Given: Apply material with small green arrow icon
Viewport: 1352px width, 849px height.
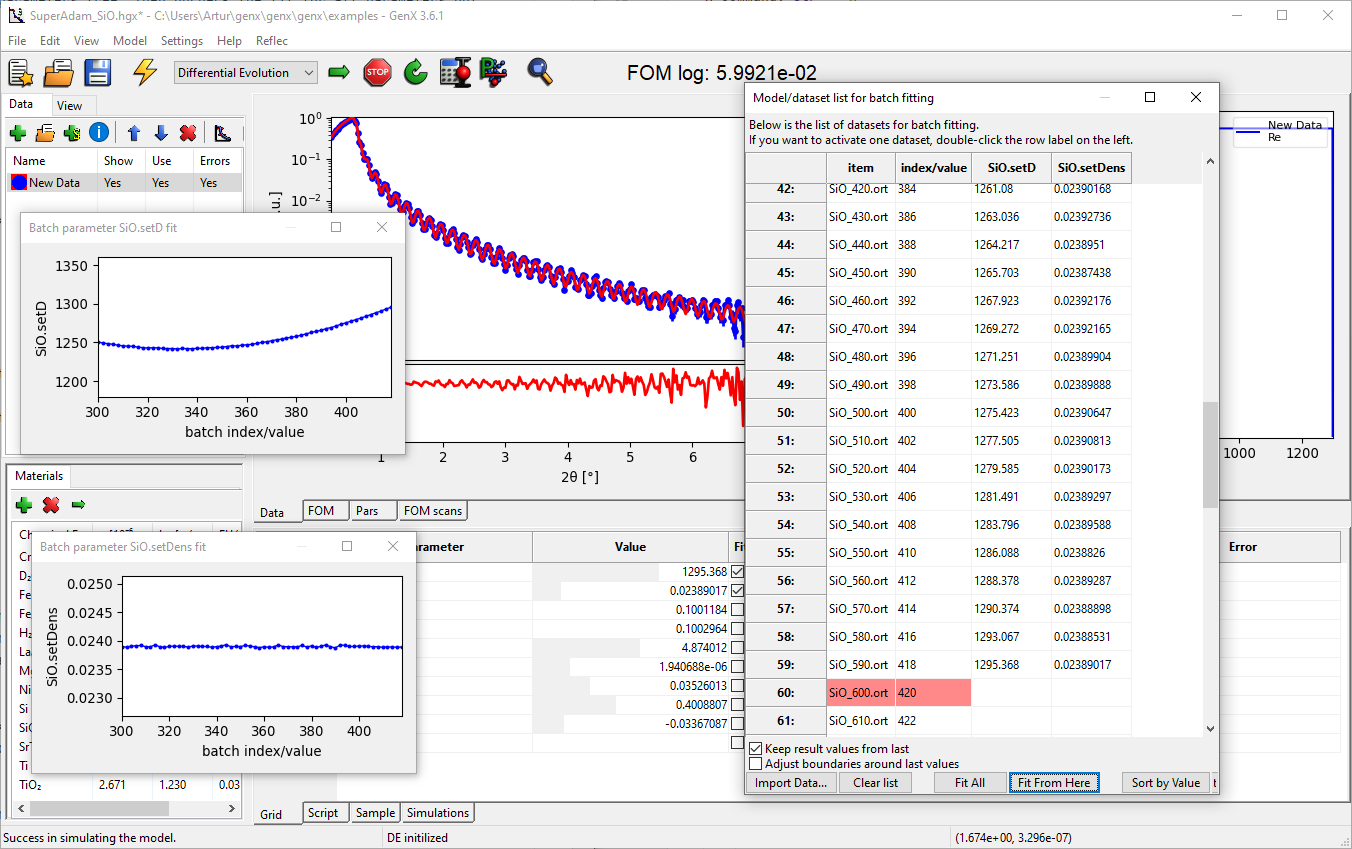Looking at the screenshot, I should coord(78,505).
